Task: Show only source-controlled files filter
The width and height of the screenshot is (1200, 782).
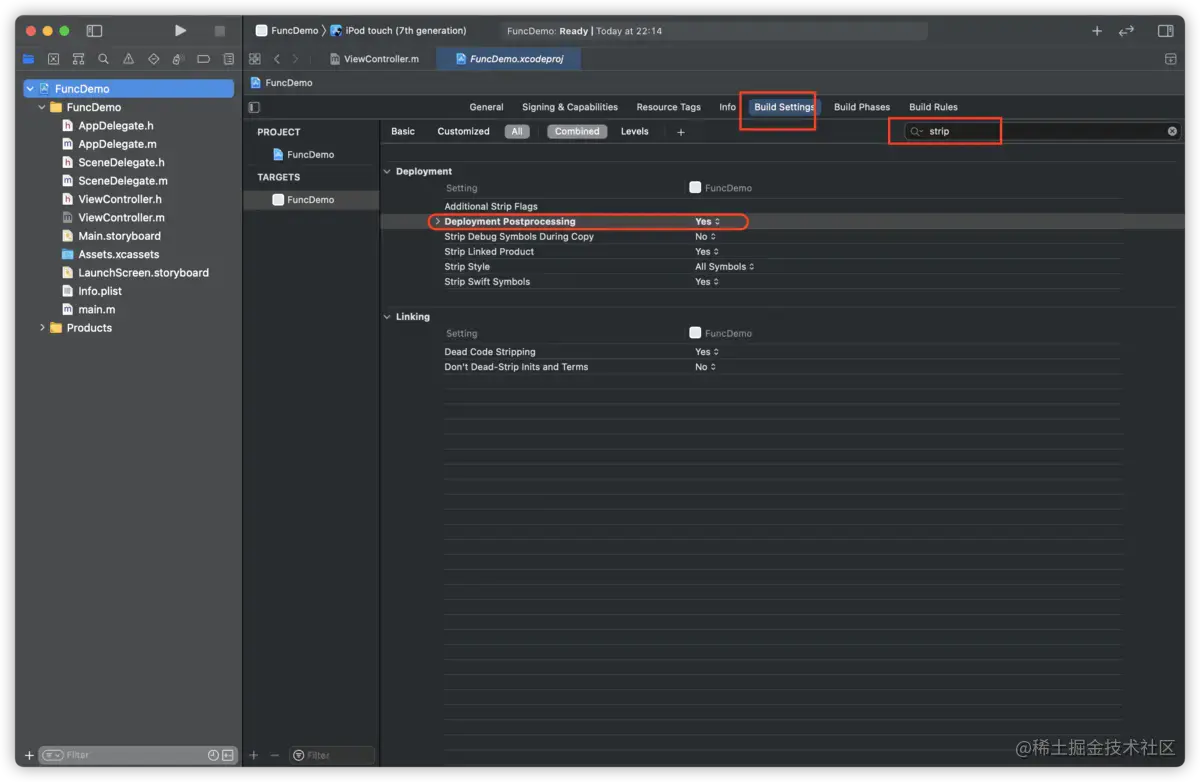Action: tap(228, 755)
